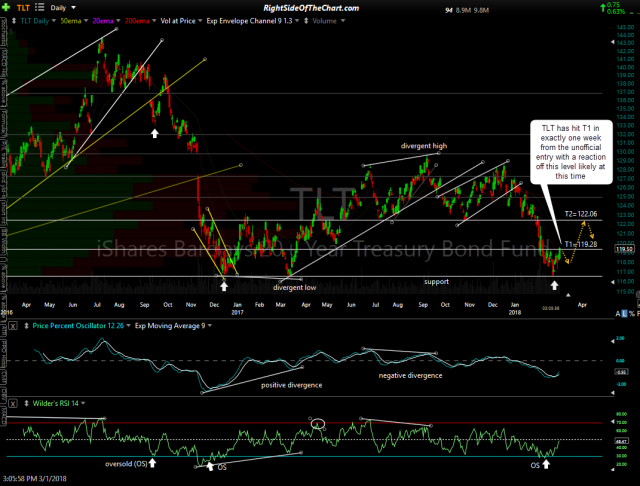Click the PPO current value label
The width and height of the screenshot is (640, 486).
click(x=621, y=372)
